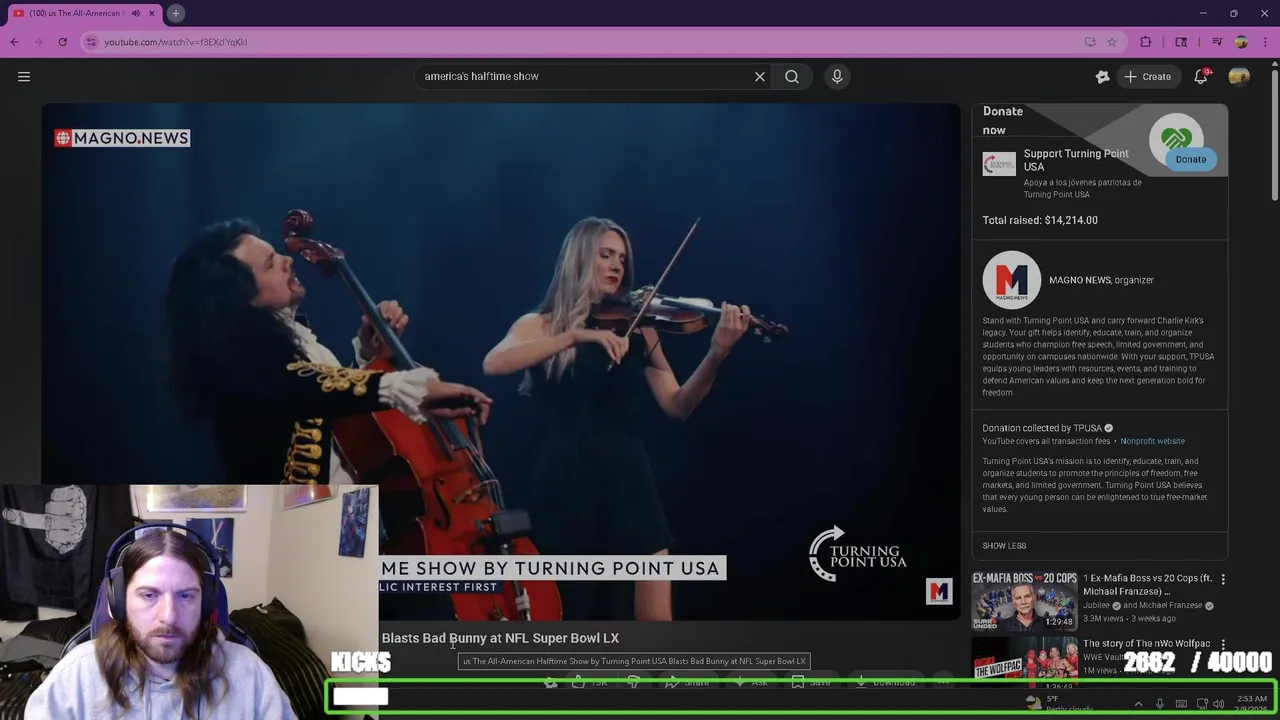The width and height of the screenshot is (1280, 720).
Task: Open the Nonprofit website link
Action: pos(1152,441)
